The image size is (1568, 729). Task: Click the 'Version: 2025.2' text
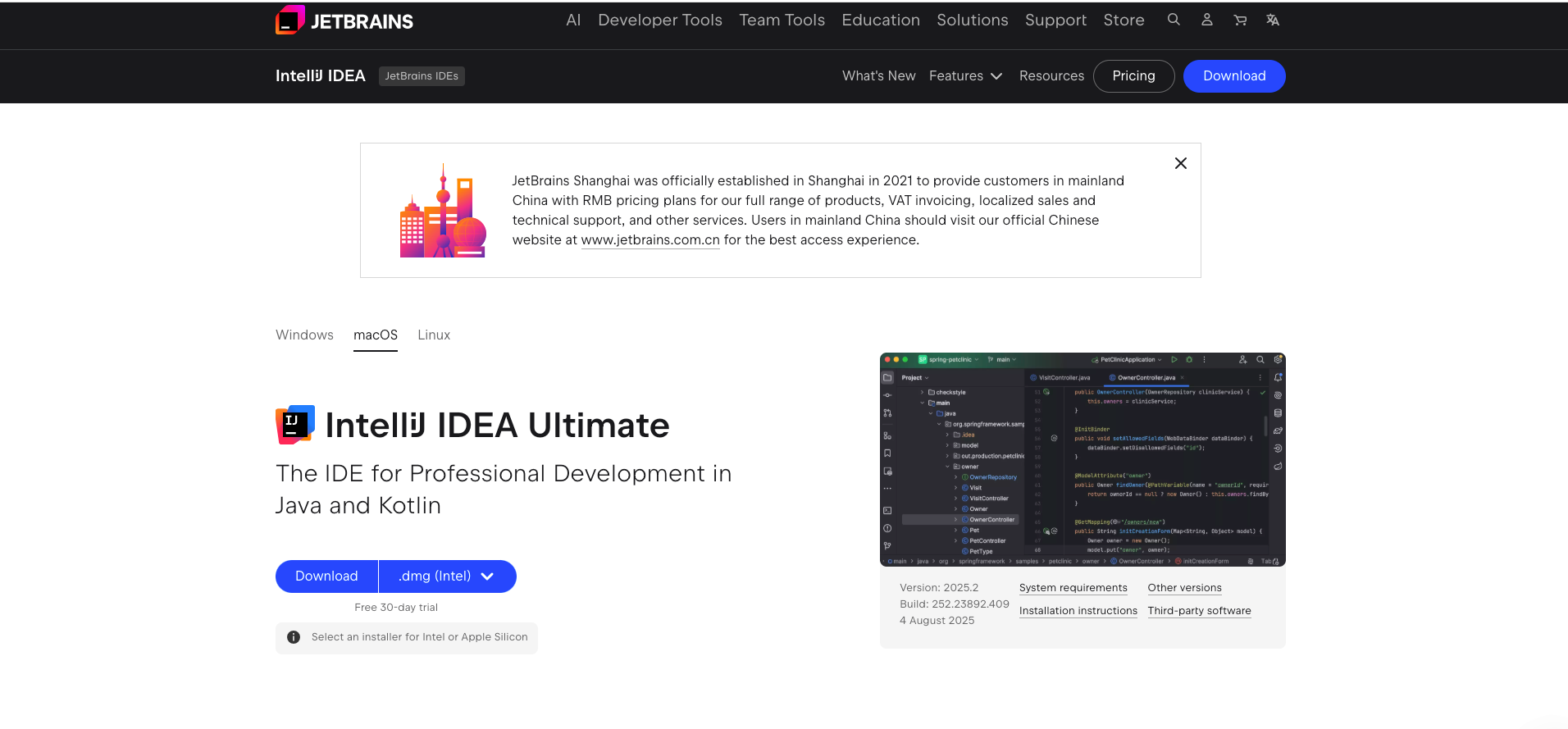point(939,588)
